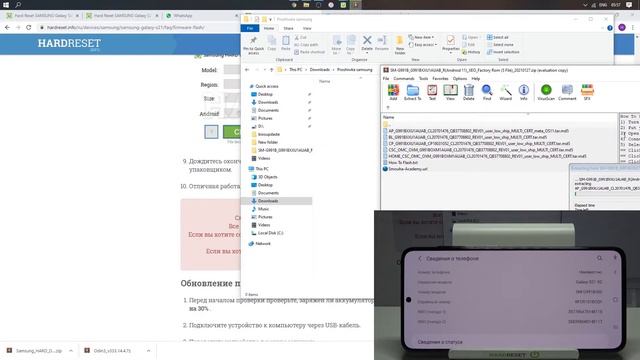Switch to the Explorer Share tab
640x360 pixels.
click(288, 28)
